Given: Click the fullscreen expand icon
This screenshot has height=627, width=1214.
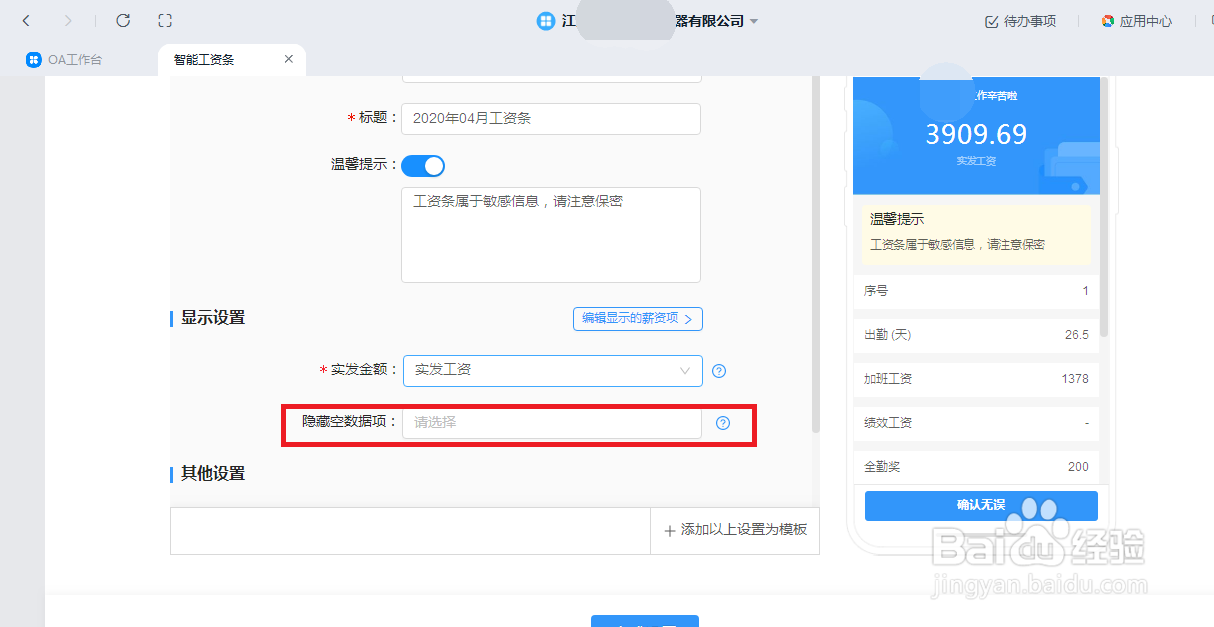Looking at the screenshot, I should point(166,21).
